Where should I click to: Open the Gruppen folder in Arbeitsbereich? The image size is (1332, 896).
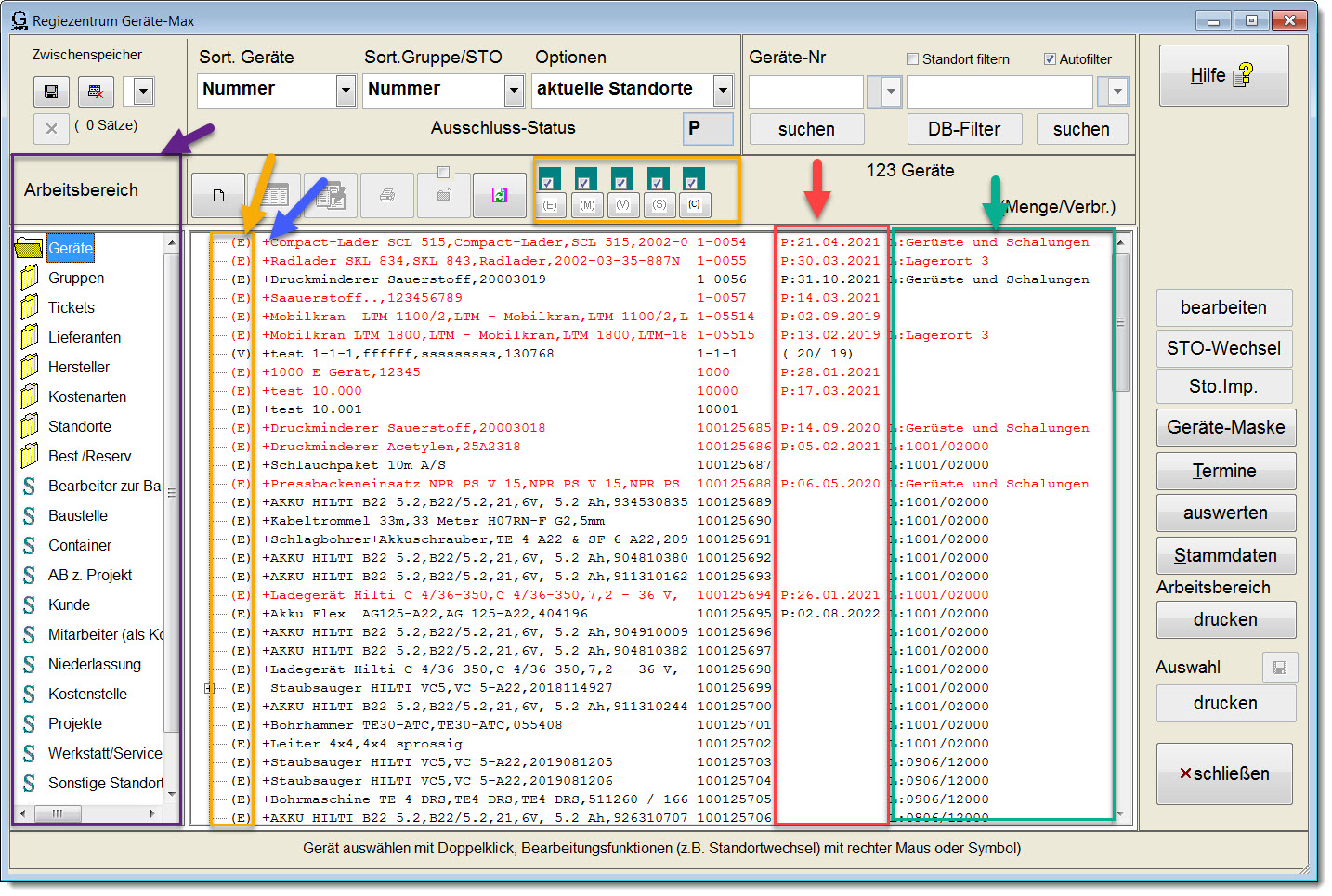pos(75,278)
